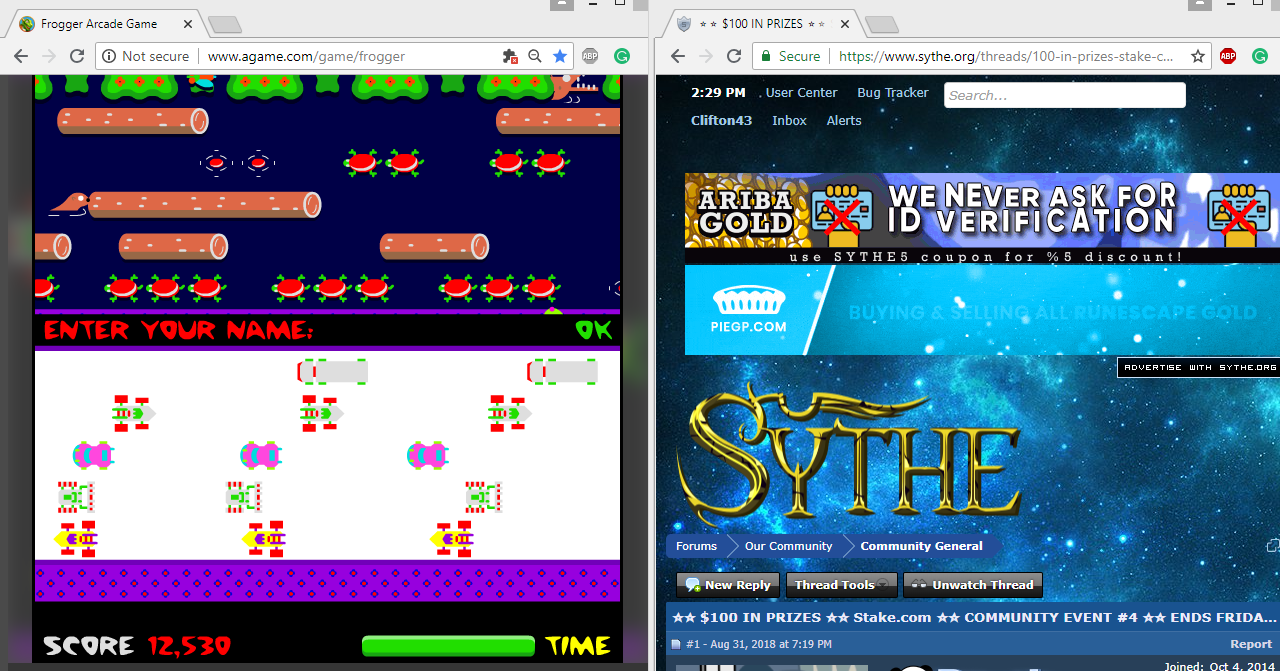This screenshot has height=671, width=1280.
Task: Open the Alerts link
Action: click(844, 121)
